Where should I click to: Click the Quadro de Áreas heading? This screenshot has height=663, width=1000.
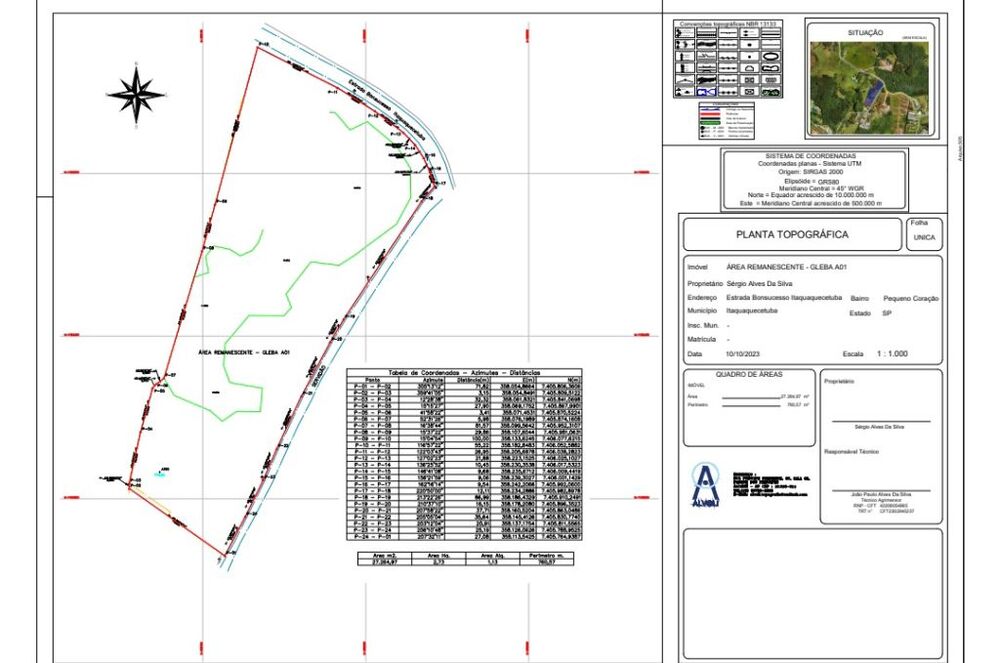[x=749, y=374]
